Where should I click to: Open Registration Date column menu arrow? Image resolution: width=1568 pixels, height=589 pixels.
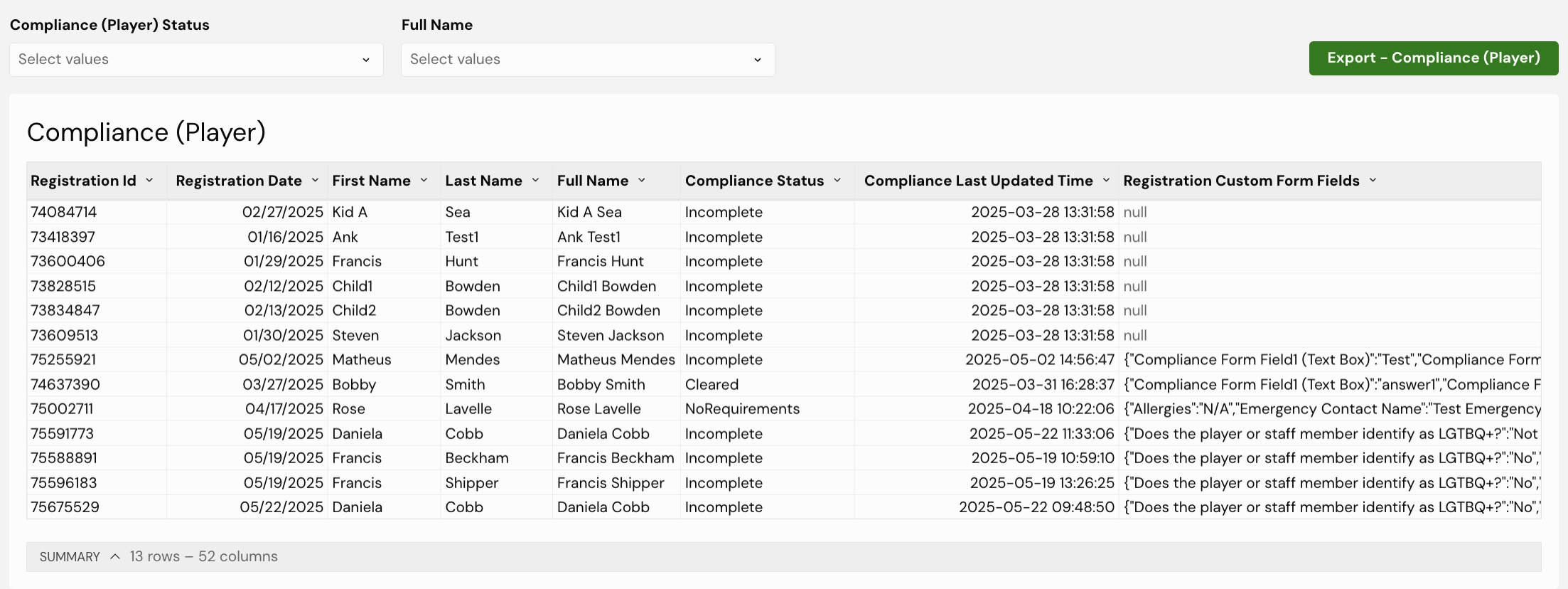pos(315,181)
